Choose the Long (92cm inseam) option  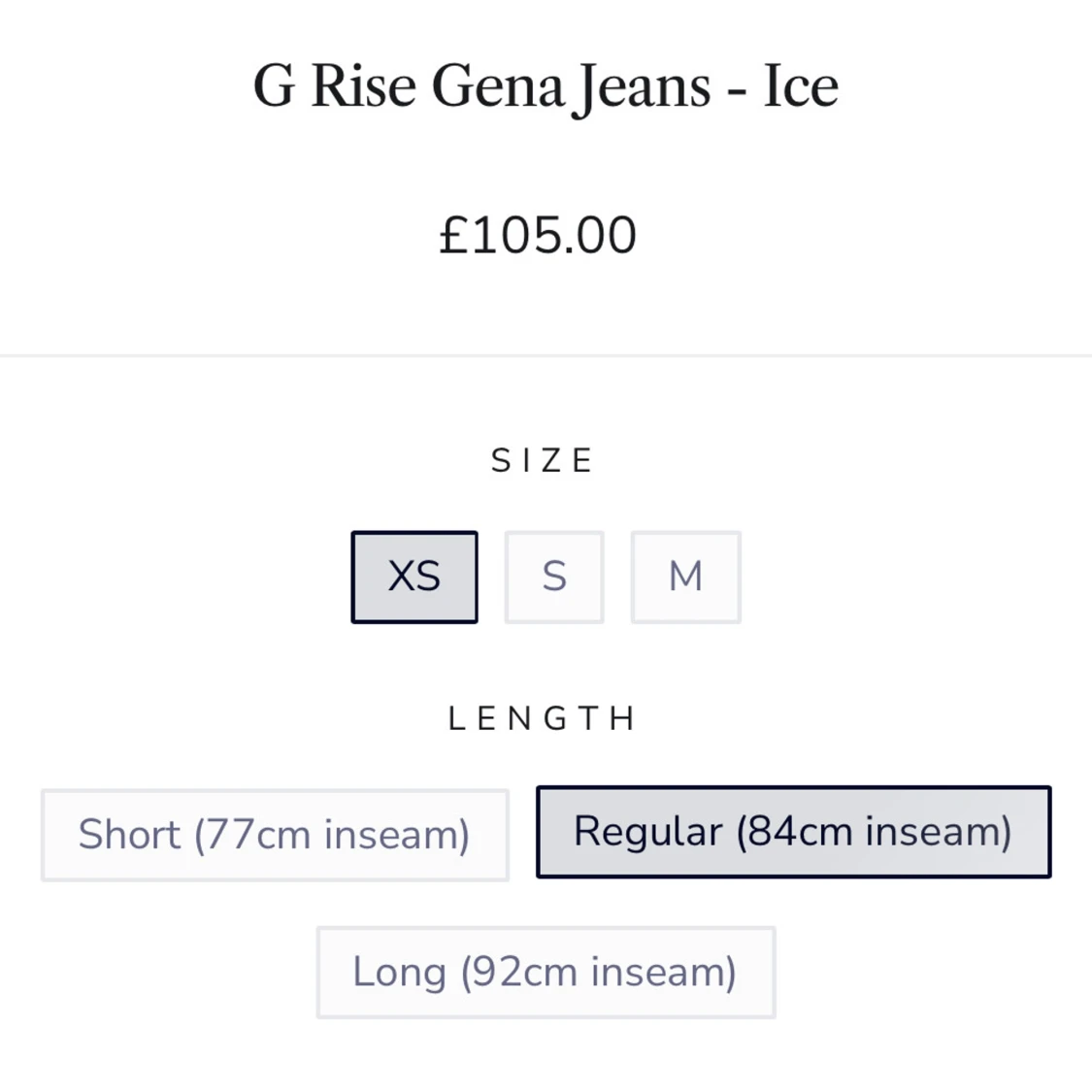tap(546, 972)
